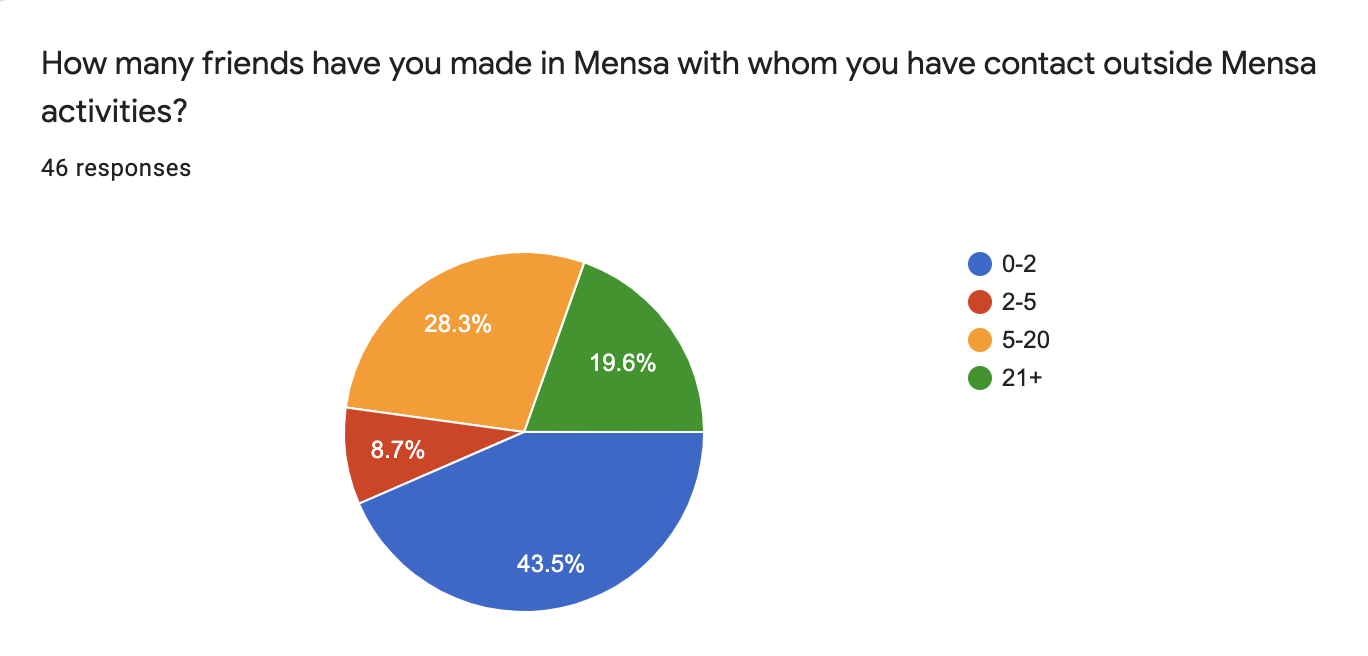Click the 19.6% percentage label
The width and height of the screenshot is (1368, 656).
622,364
